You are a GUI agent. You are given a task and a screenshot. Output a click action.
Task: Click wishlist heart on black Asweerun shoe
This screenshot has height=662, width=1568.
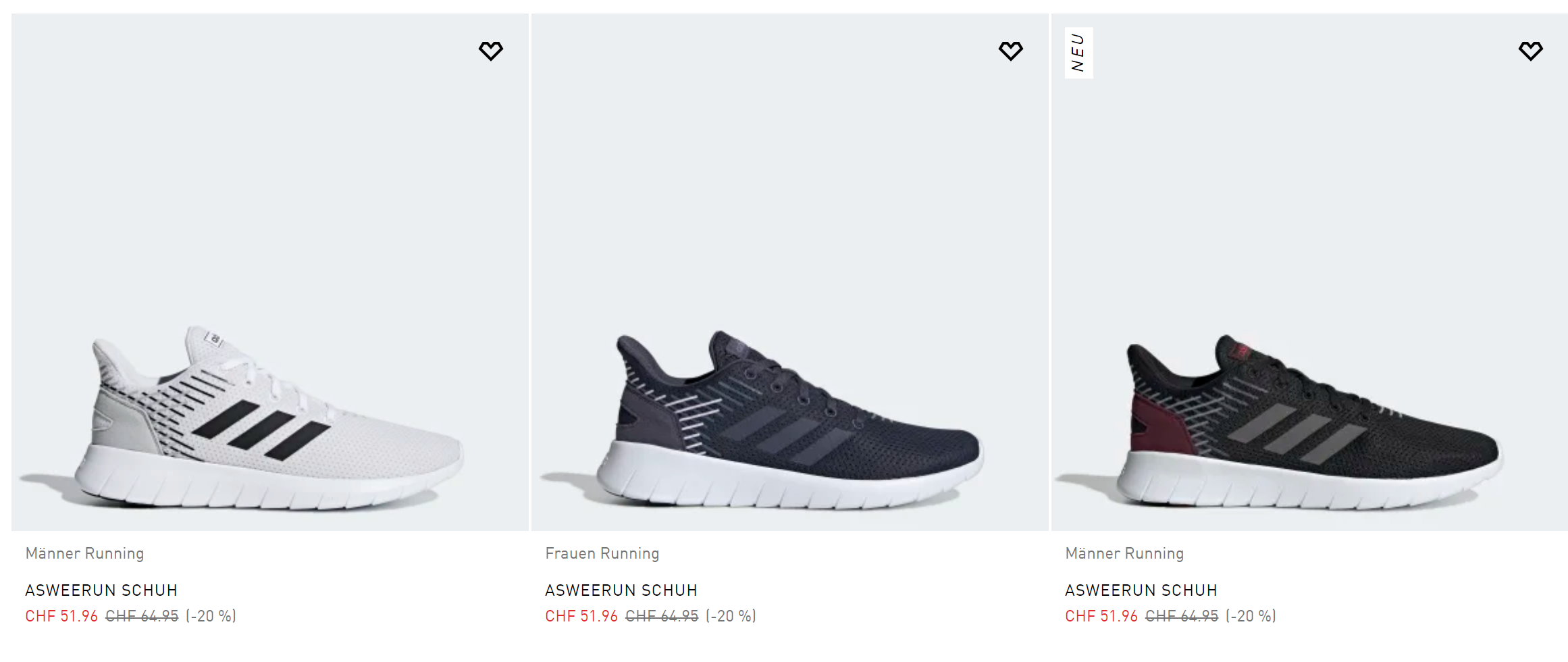click(x=1530, y=51)
